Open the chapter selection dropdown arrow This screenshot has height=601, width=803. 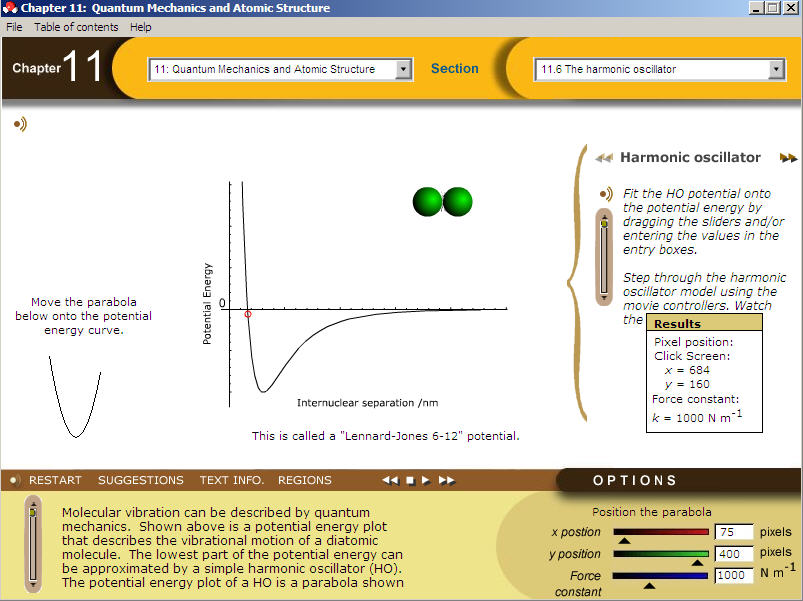(404, 69)
